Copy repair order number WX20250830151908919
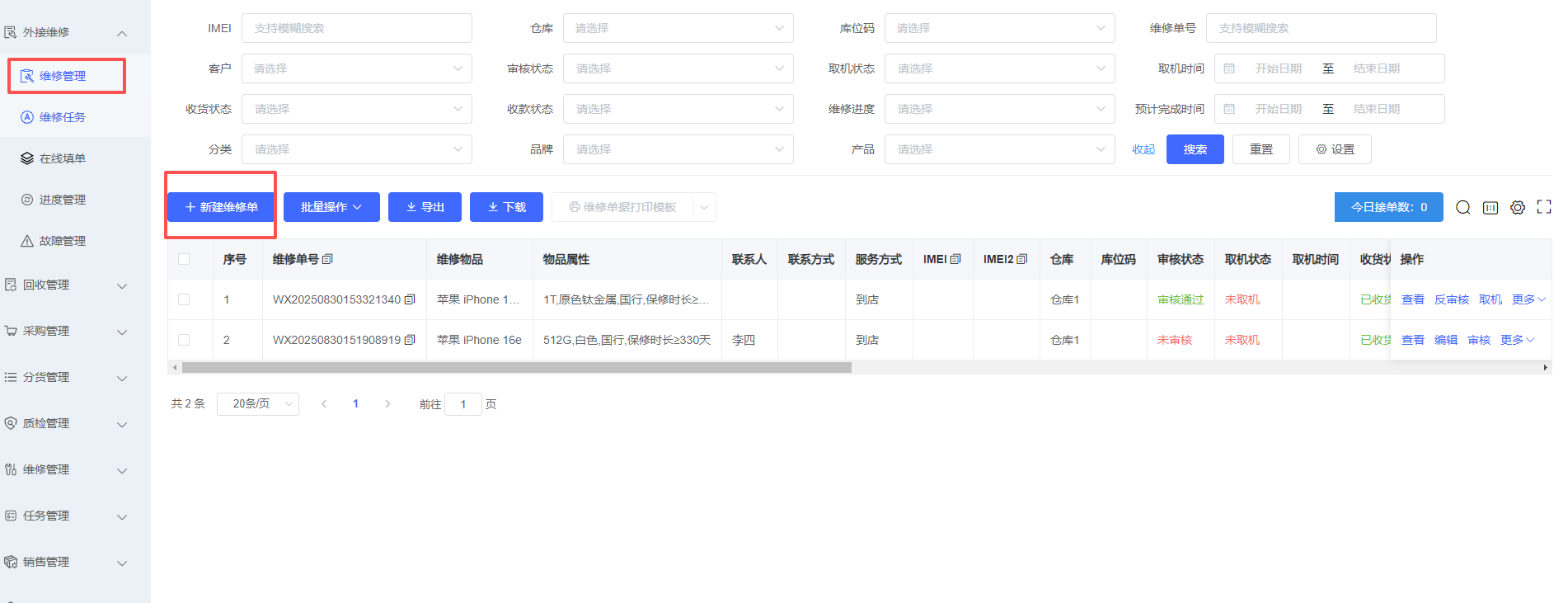Image resolution: width=1568 pixels, height=603 pixels. pos(410,340)
